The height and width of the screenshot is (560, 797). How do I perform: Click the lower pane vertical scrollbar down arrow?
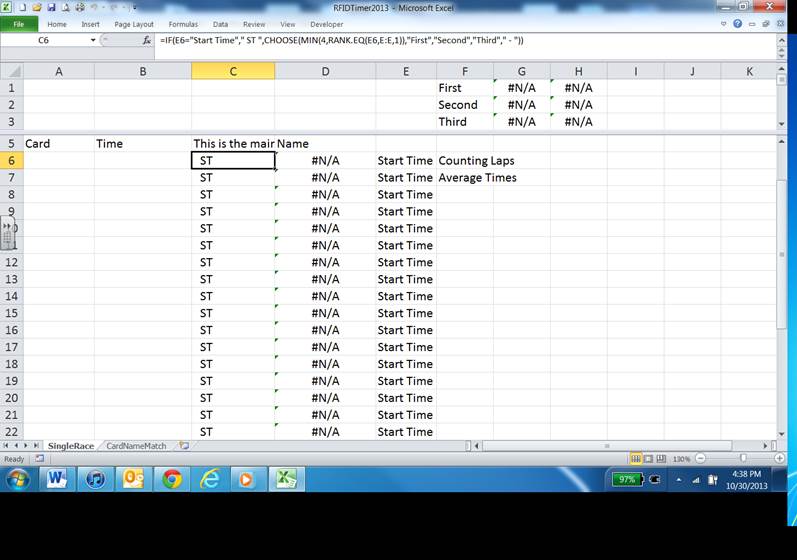point(782,434)
